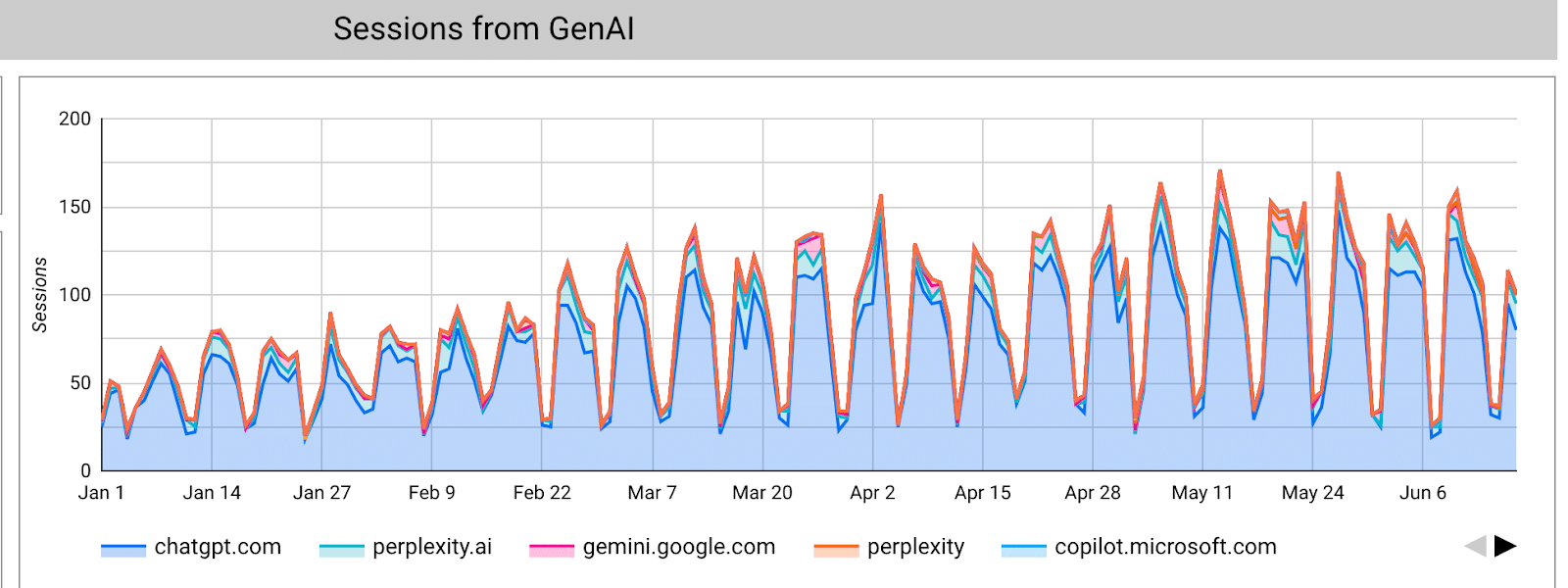Click the previous legend page gray arrow
Screen dimensions: 1568x588
pos(1476,546)
